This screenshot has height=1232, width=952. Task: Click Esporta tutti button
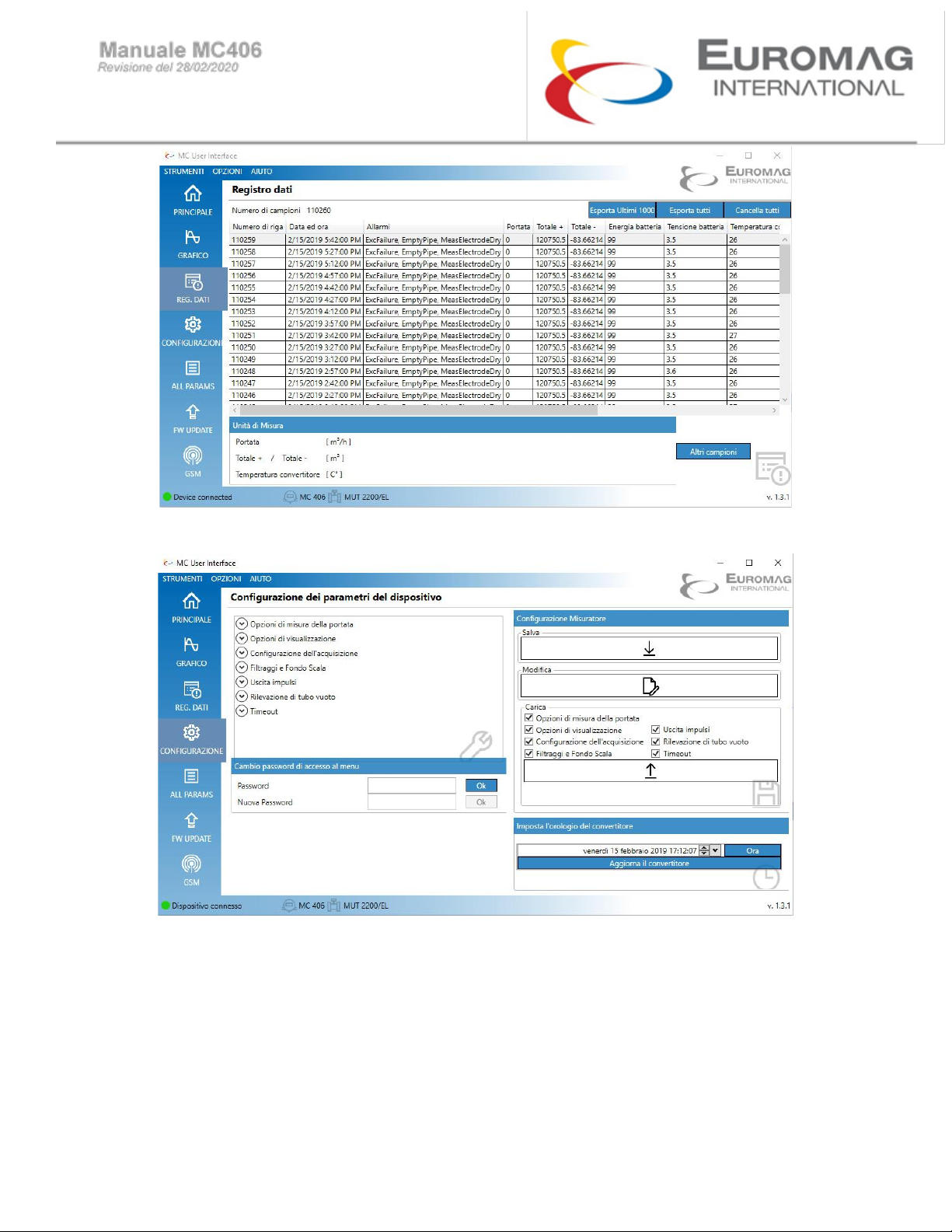tap(690, 210)
